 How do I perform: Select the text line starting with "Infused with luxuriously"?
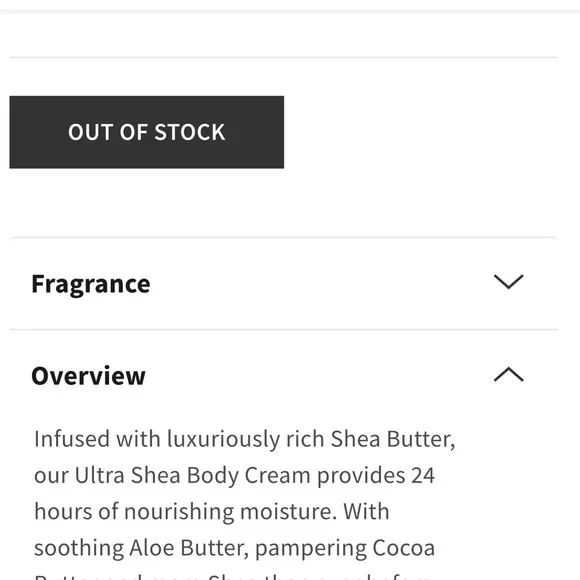point(245,439)
